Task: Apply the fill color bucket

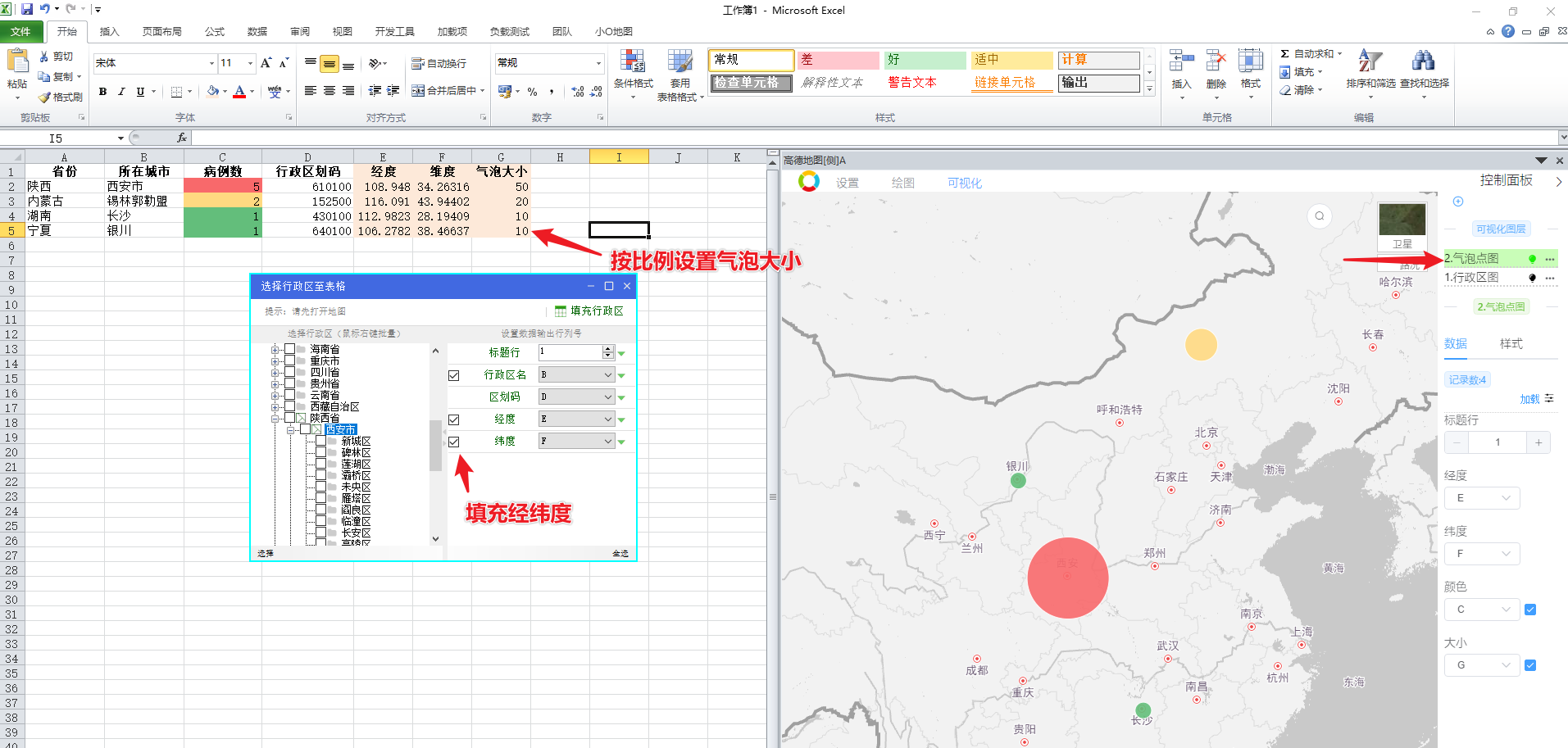Action: [213, 92]
